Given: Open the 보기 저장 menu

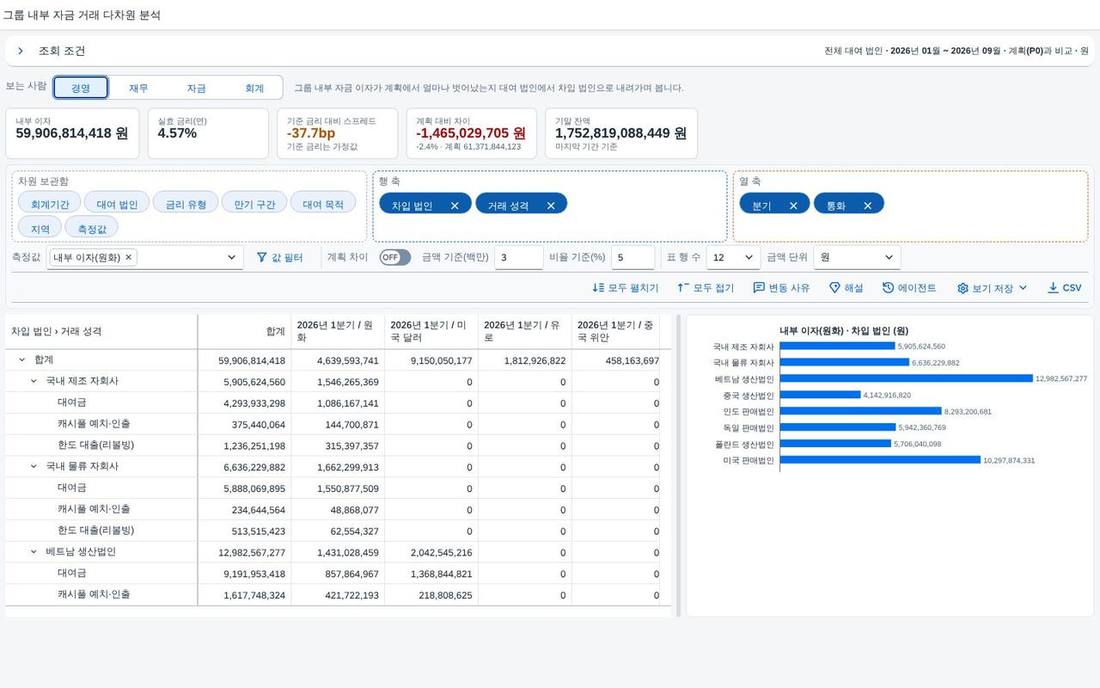Looking at the screenshot, I should pyautogui.click(x=992, y=288).
